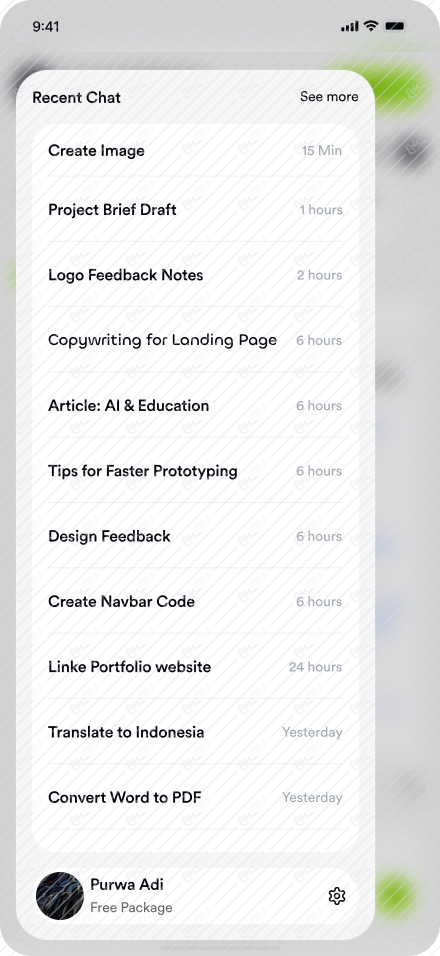Tap the battery icon in status bar
The image size is (440, 956).
click(395, 26)
